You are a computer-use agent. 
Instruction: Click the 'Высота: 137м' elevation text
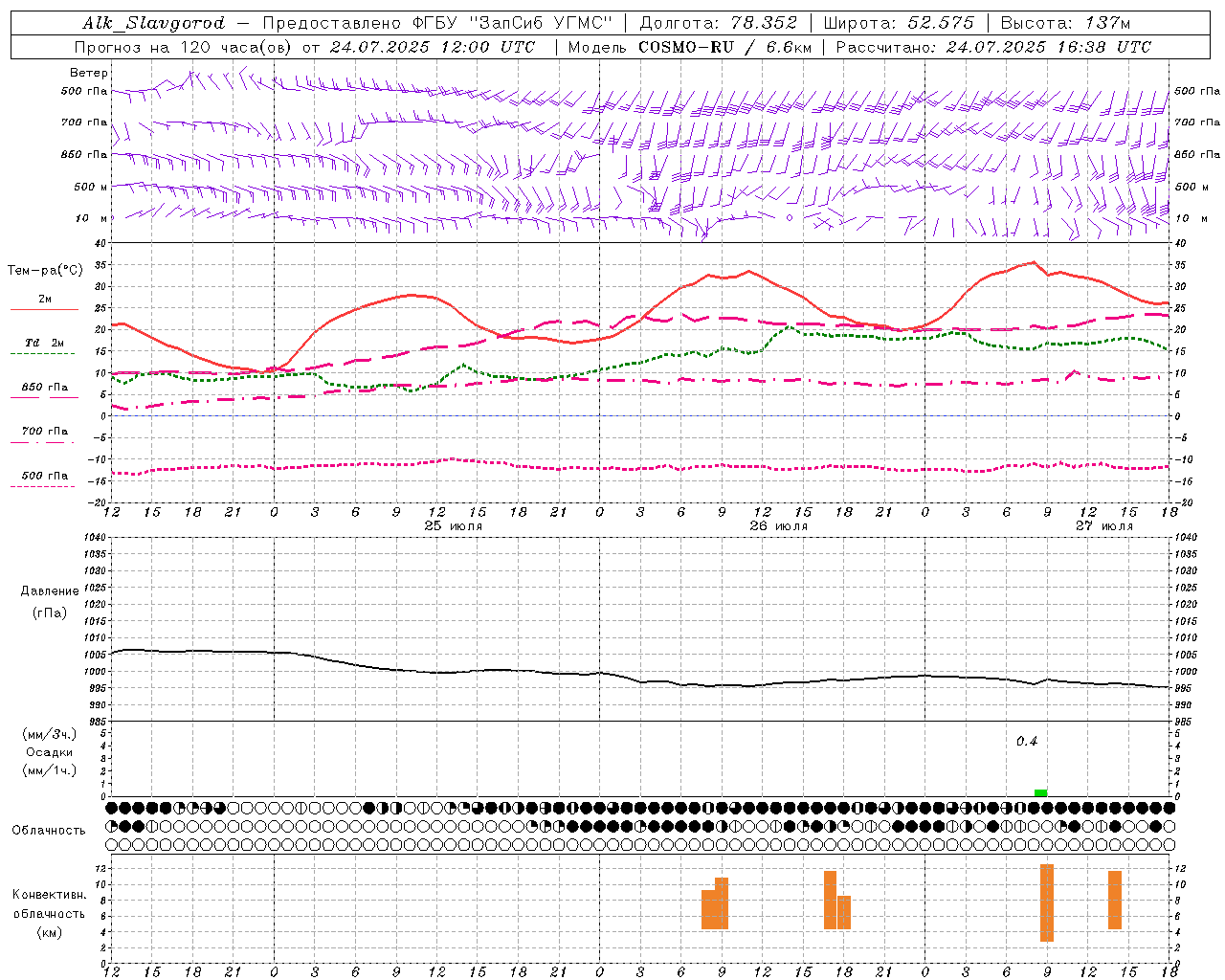[1065, 23]
